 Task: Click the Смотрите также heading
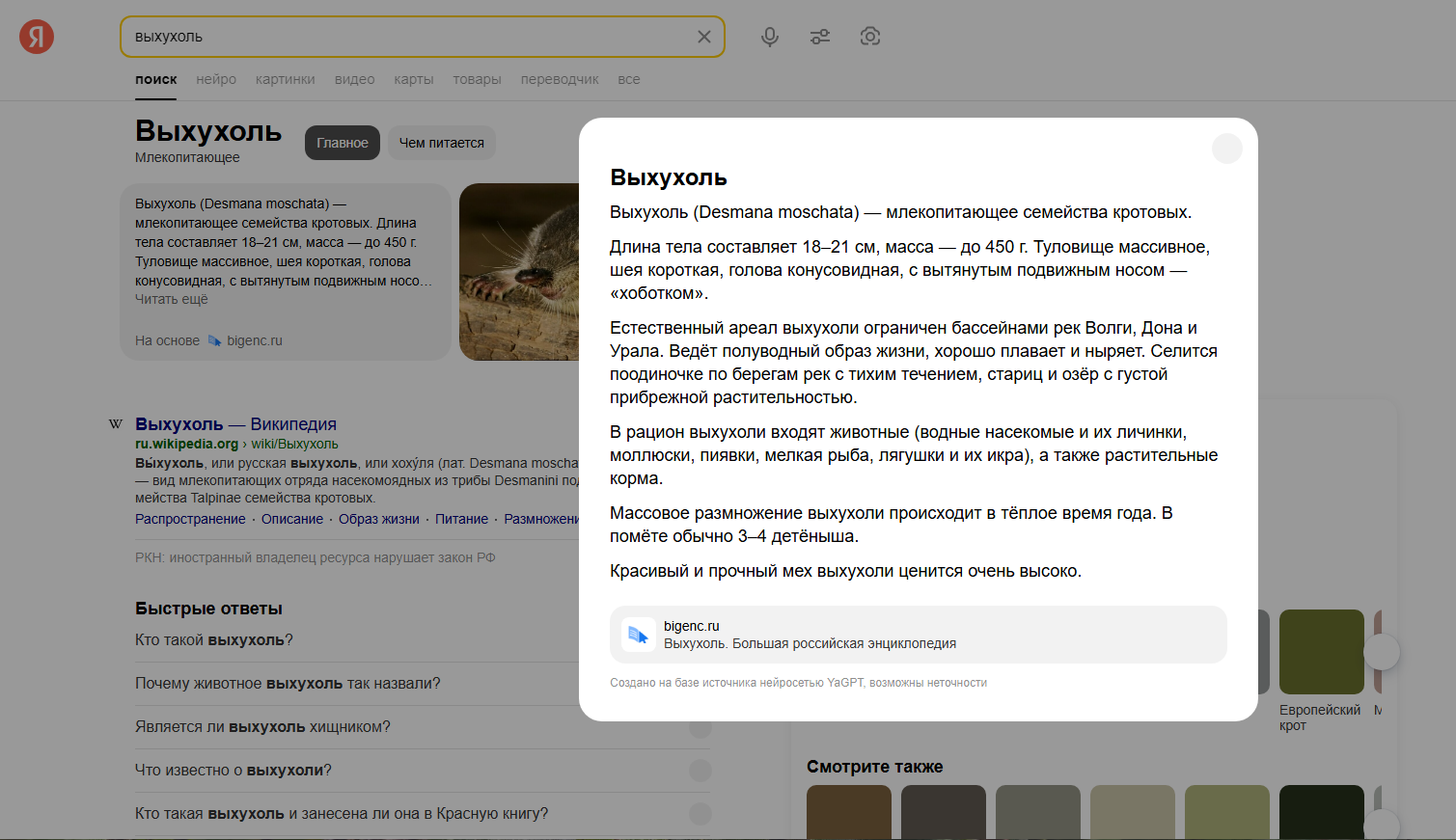click(875, 767)
